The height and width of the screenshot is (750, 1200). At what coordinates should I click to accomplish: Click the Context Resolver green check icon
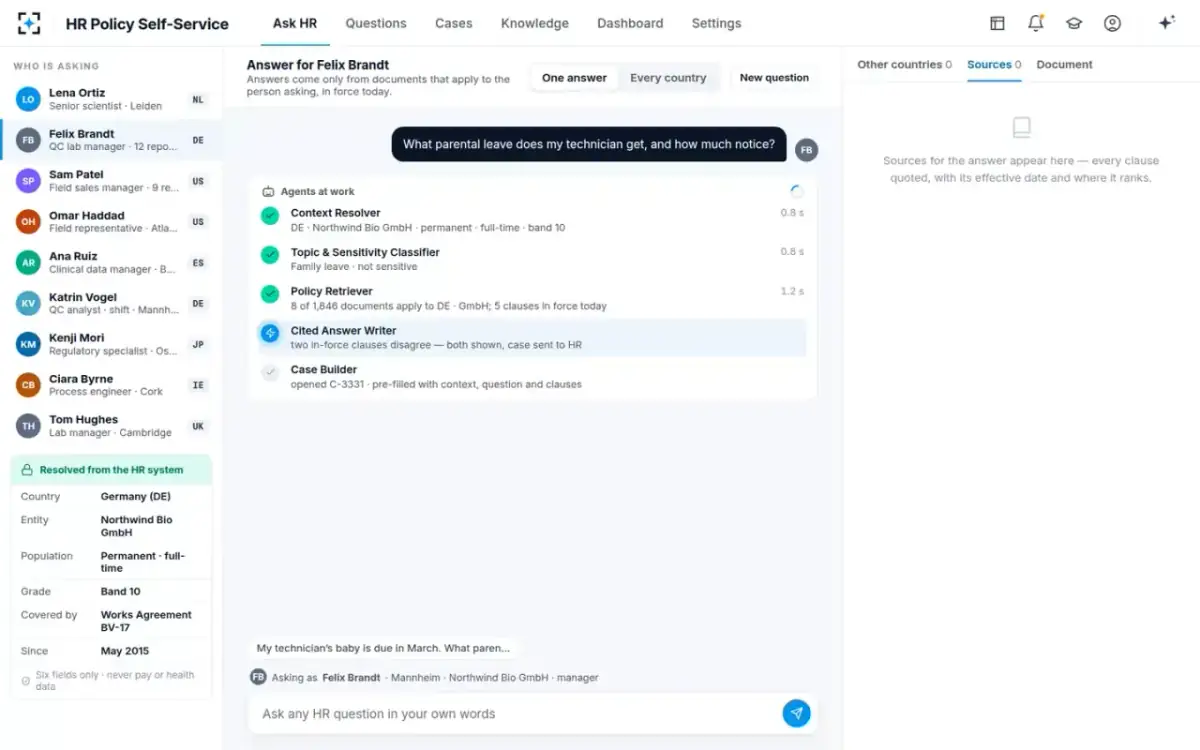click(x=270, y=216)
